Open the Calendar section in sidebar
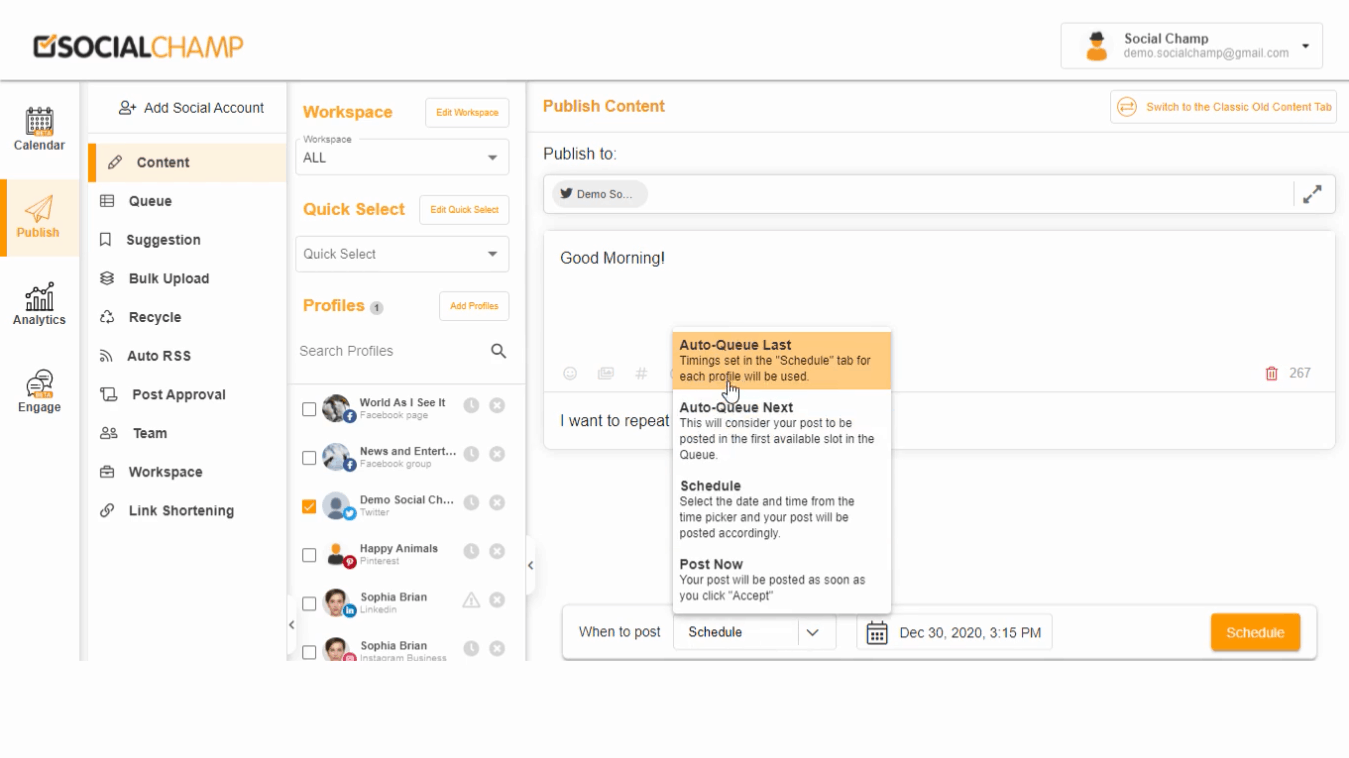This screenshot has width=1349, height=758. [x=39, y=129]
